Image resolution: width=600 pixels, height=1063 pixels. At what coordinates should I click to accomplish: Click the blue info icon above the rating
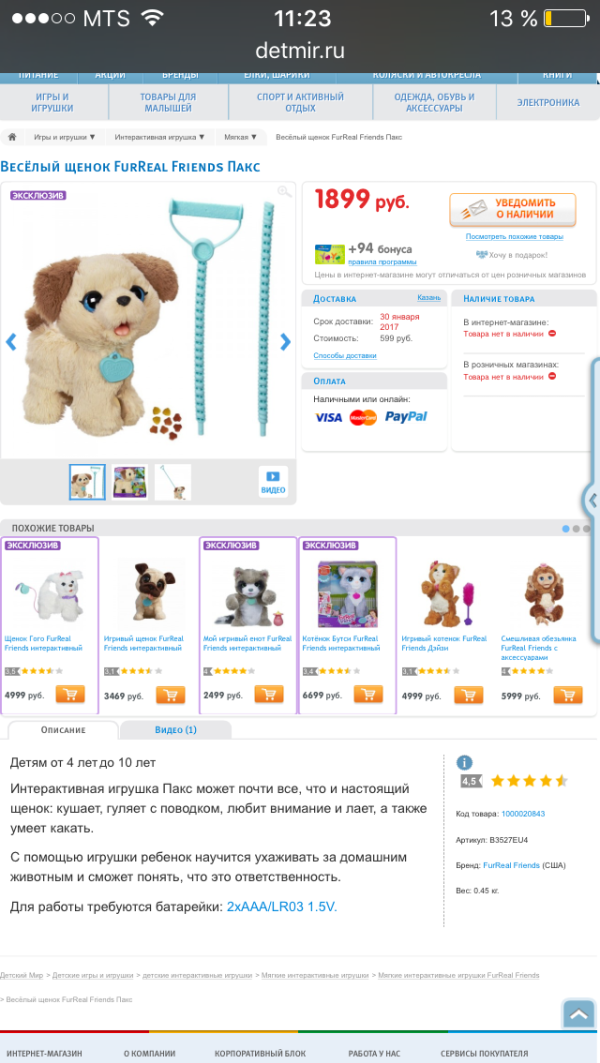click(x=464, y=762)
